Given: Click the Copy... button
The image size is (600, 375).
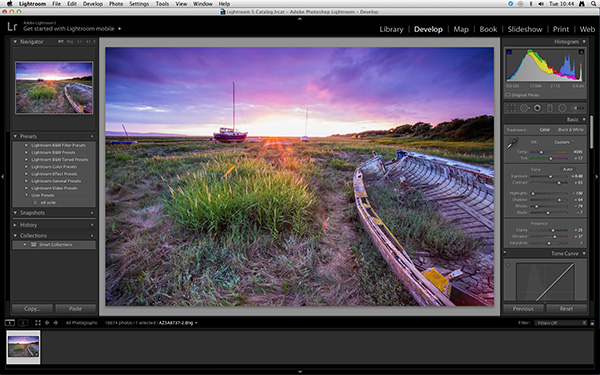Looking at the screenshot, I should coord(32,308).
